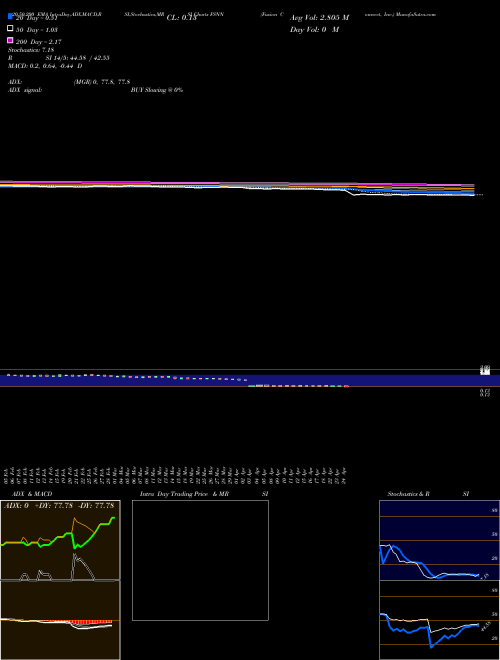The image size is (500, 660).
Task: Click the 'BUY Slowing @ 0%' signal text
Action: tap(157, 90)
